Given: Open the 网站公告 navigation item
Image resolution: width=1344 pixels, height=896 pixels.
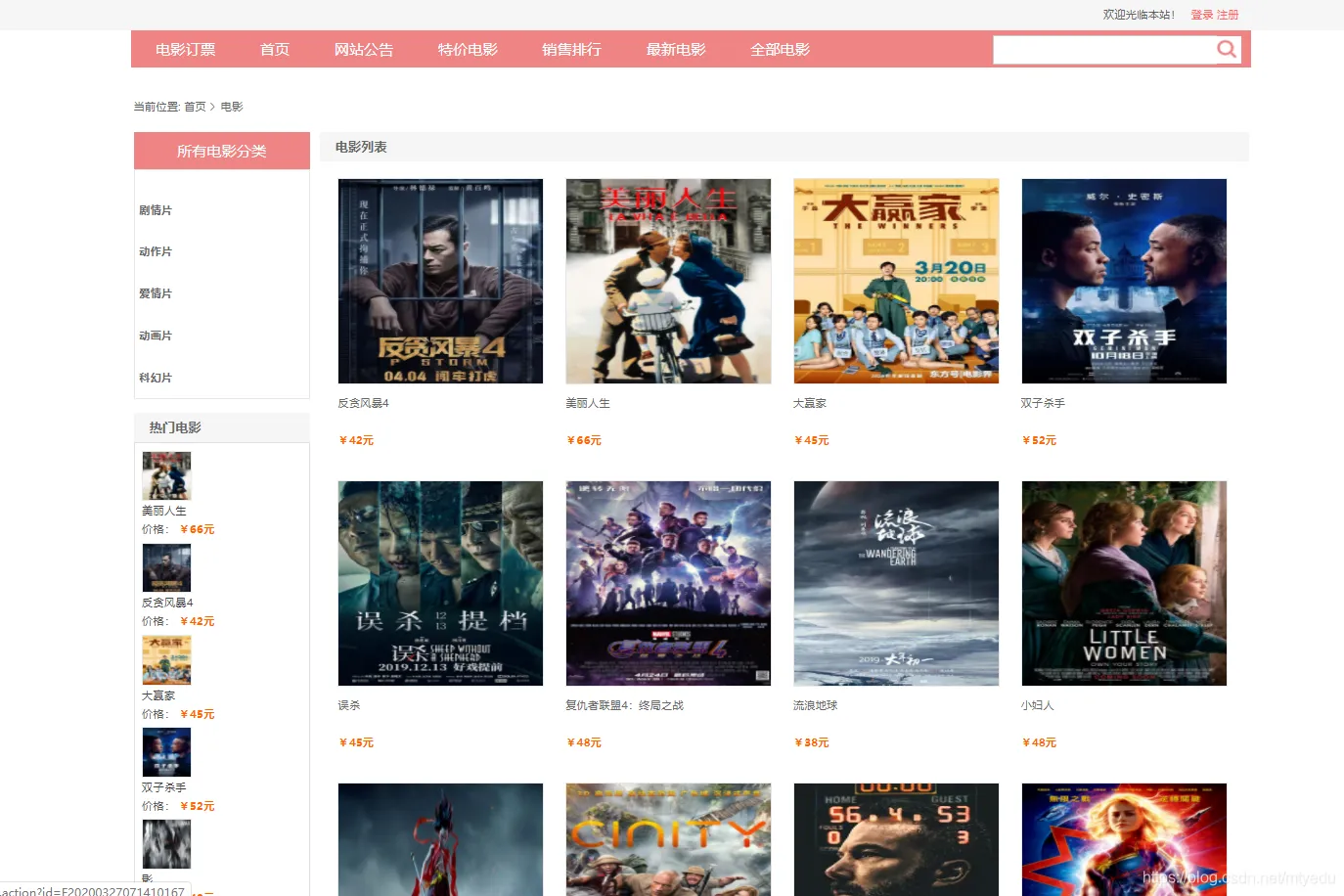Looking at the screenshot, I should pyautogui.click(x=364, y=50).
